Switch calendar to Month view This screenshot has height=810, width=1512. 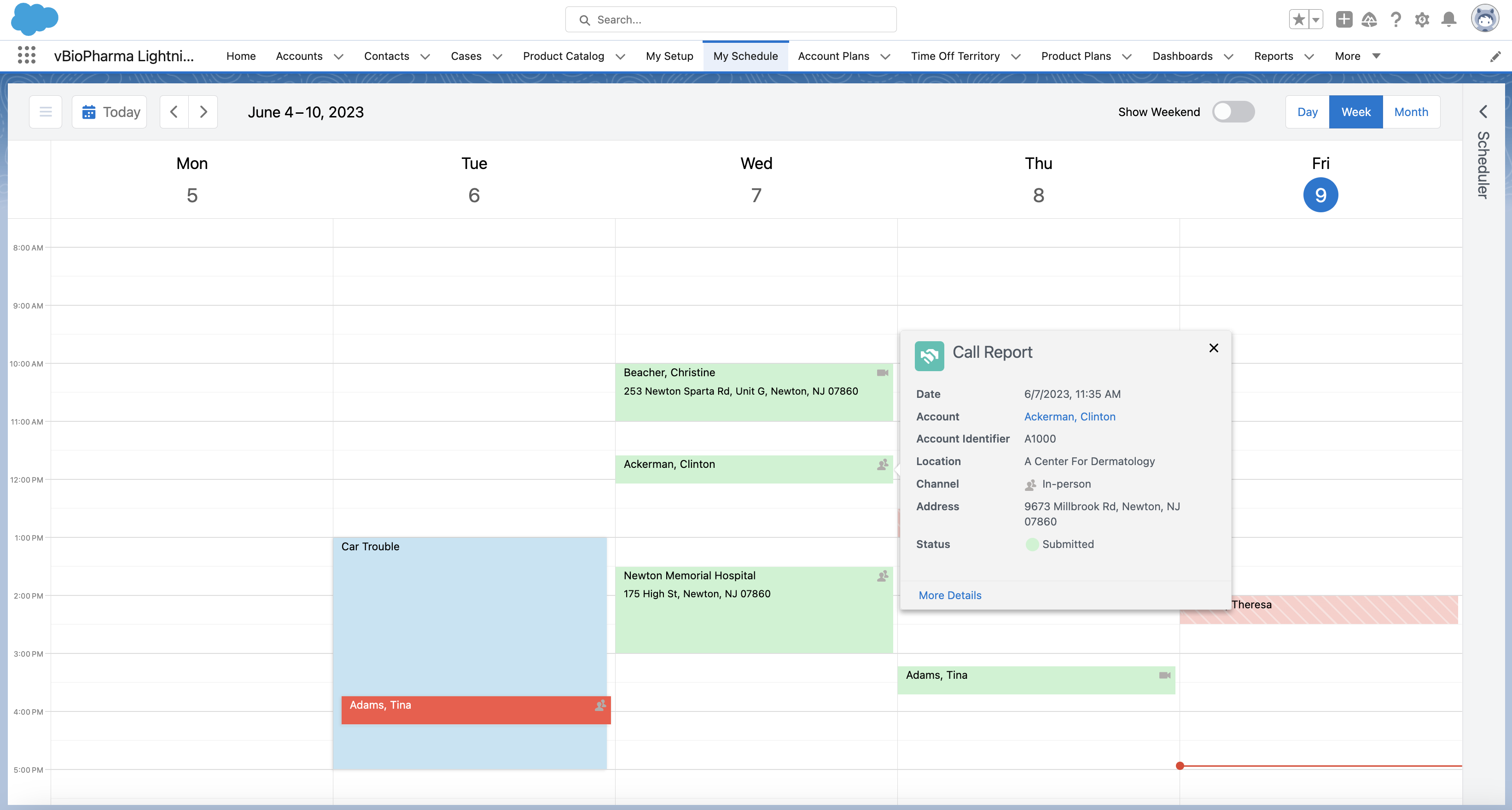click(1410, 111)
